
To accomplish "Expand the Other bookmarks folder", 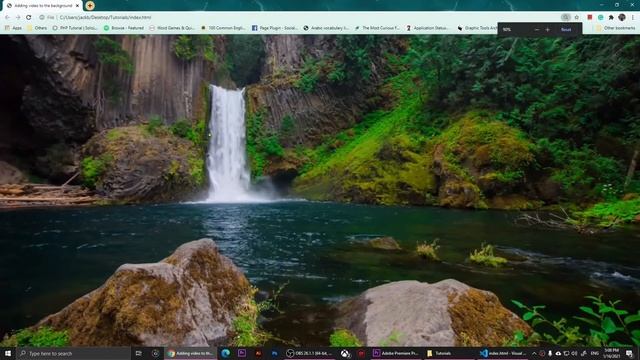I will pyautogui.click(x=616, y=28).
